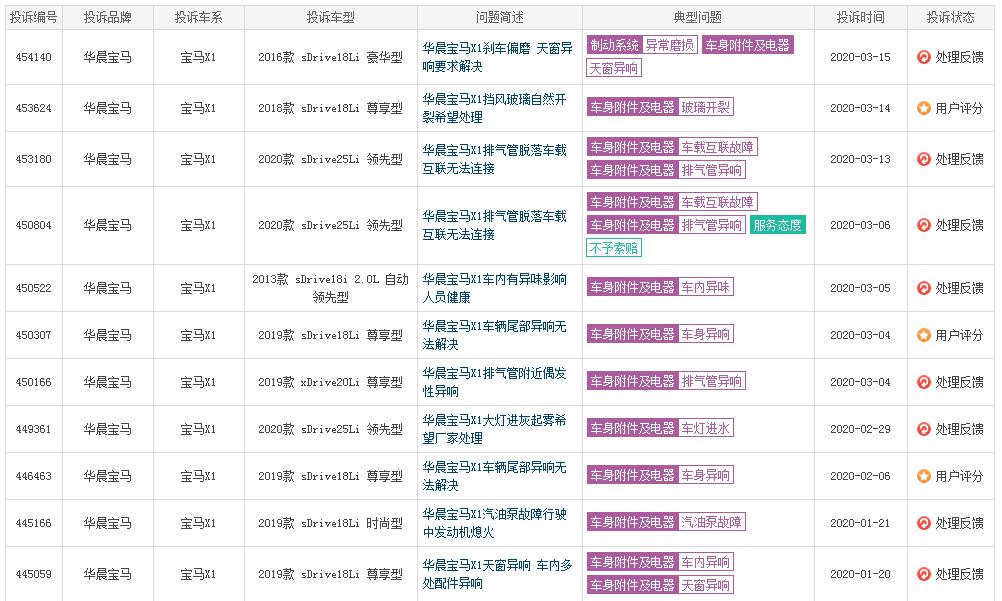1002x601 pixels.
Task: Click the 玻璃开裂 problem tag
Action: [705, 107]
